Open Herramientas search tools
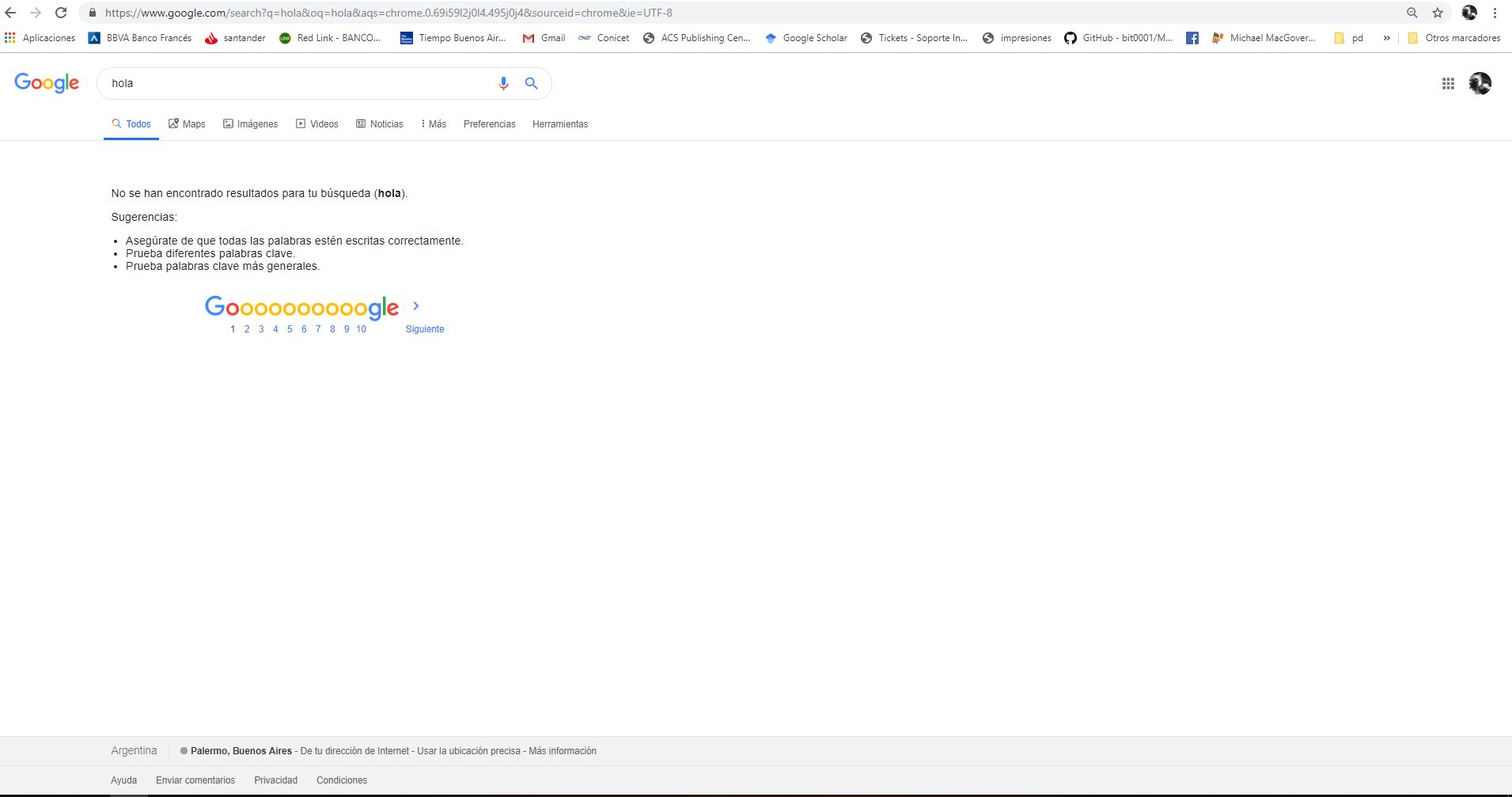Viewport: 1512px width, 797px height. click(x=560, y=124)
